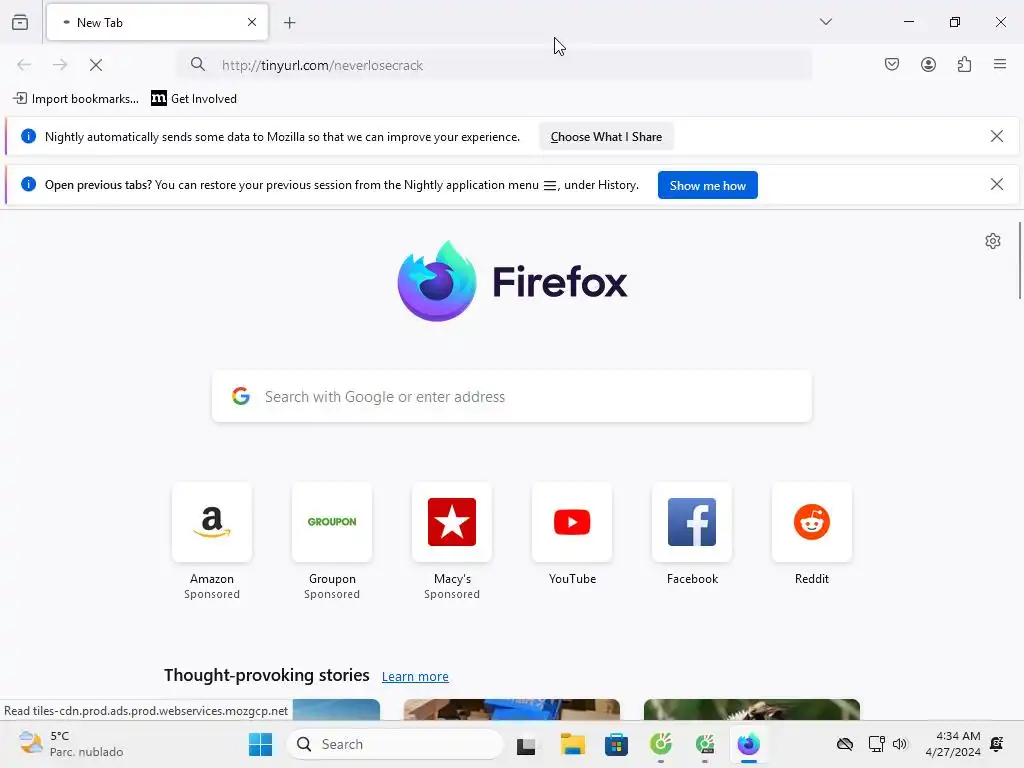Click the Learn more link beside Thought-provoking stories
This screenshot has width=1024, height=768.
[x=415, y=677]
